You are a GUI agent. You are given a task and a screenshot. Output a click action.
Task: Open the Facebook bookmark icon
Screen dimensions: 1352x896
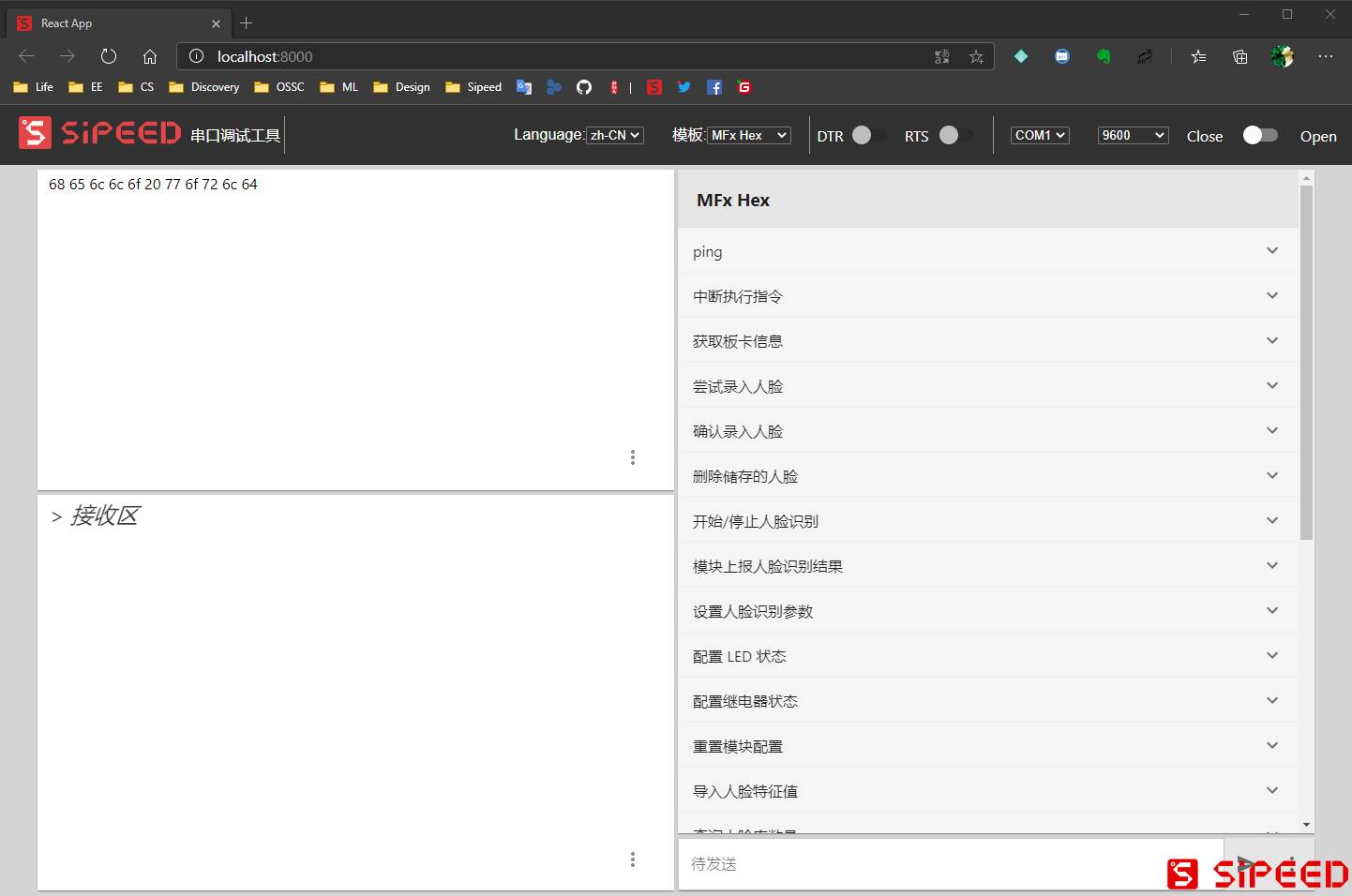pos(714,87)
